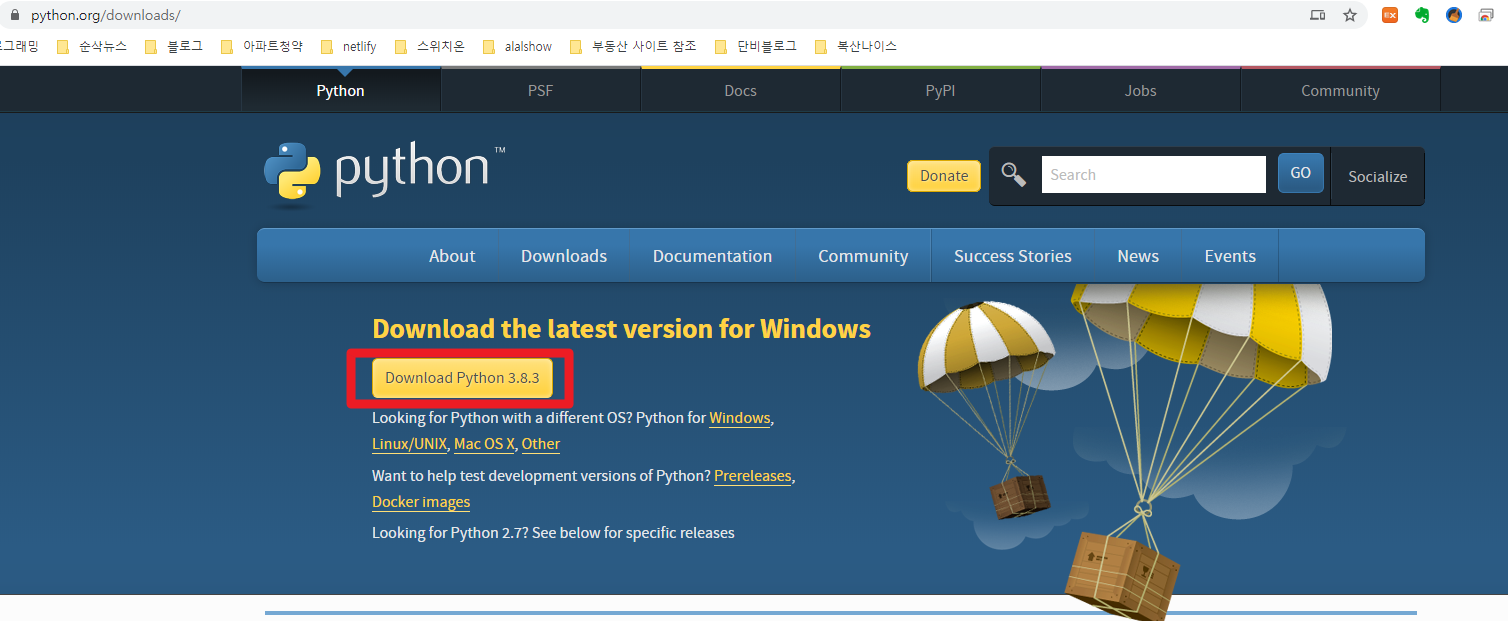
Task: Open the 스위치온 bookmark folder
Action: tap(430, 46)
